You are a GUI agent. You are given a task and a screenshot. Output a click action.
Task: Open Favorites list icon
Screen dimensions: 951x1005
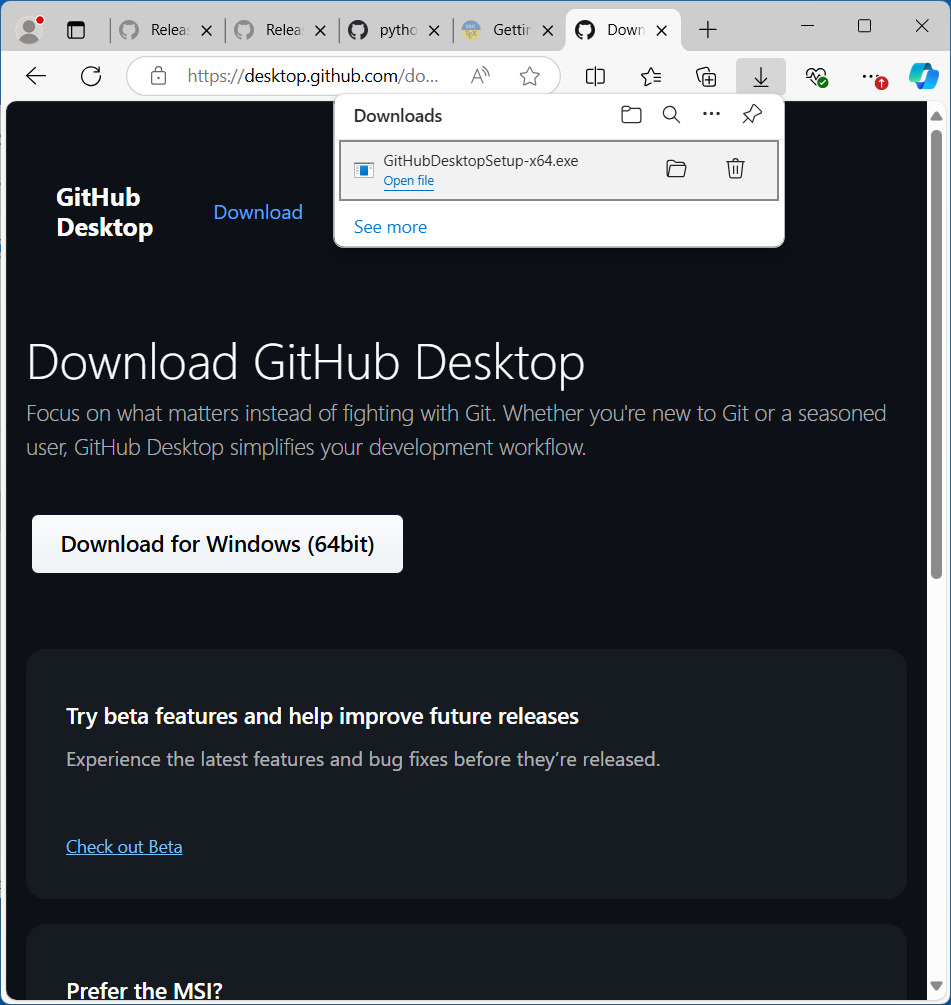pos(651,77)
